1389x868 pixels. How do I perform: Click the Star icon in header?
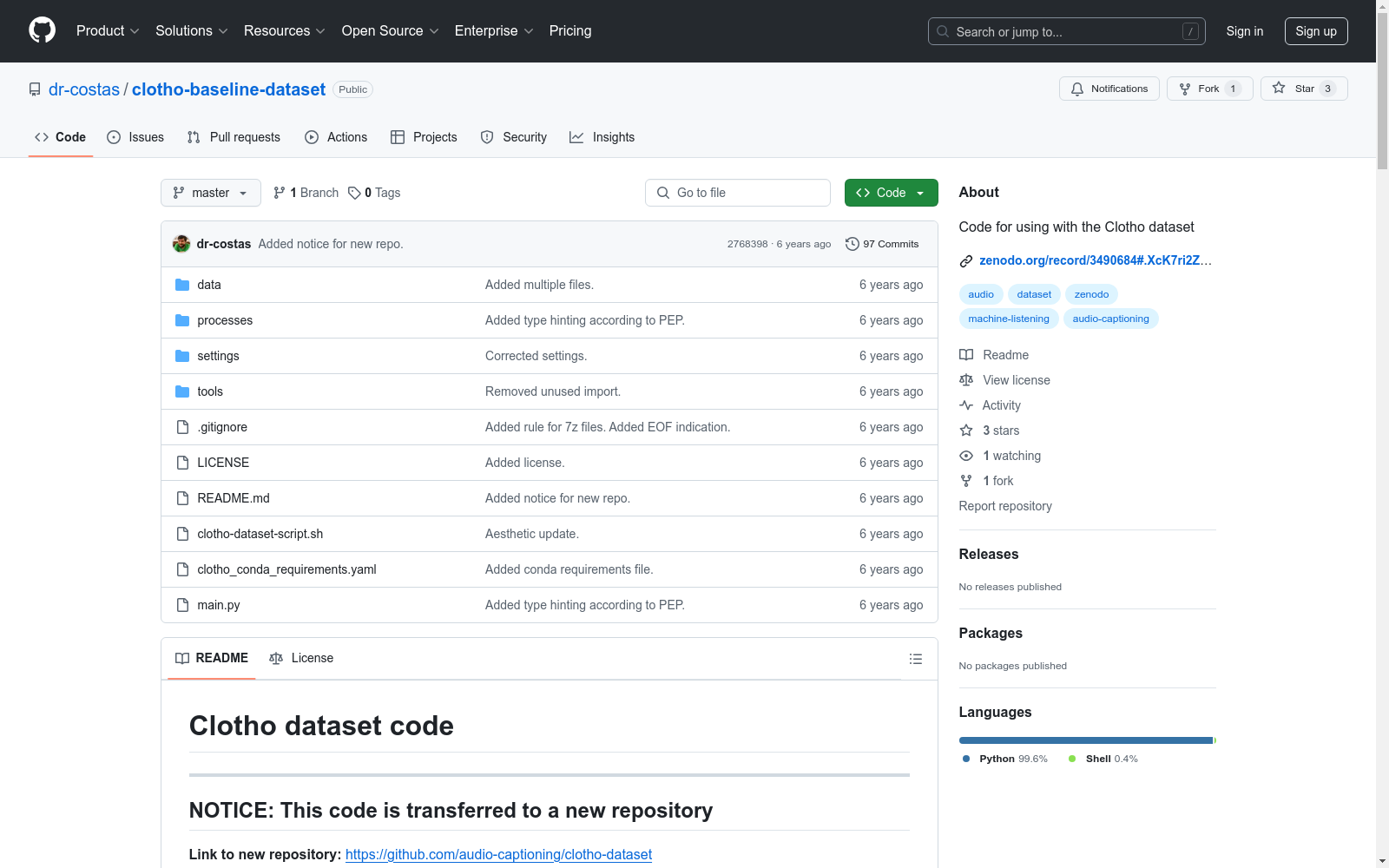point(1279,88)
